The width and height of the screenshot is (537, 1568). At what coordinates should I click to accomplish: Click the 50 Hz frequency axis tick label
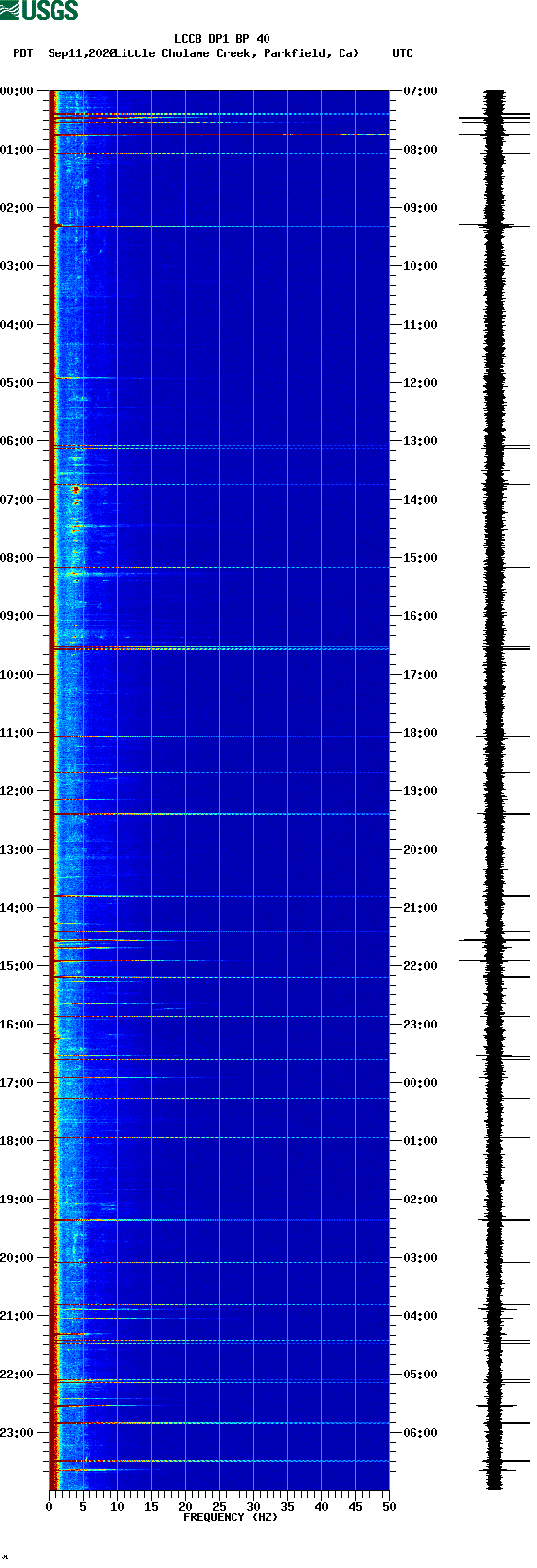[x=389, y=1507]
